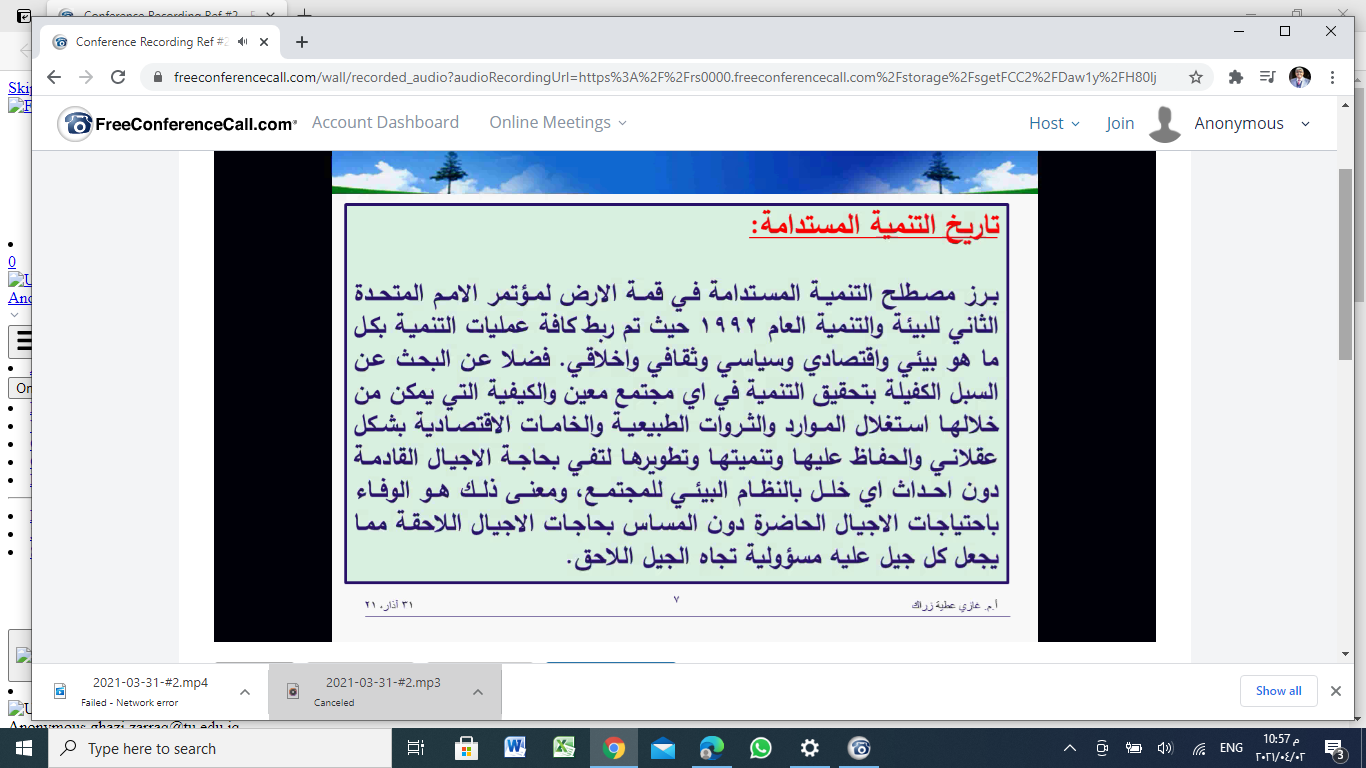
Task: Reload the page with the refresh icon
Action: click(118, 77)
